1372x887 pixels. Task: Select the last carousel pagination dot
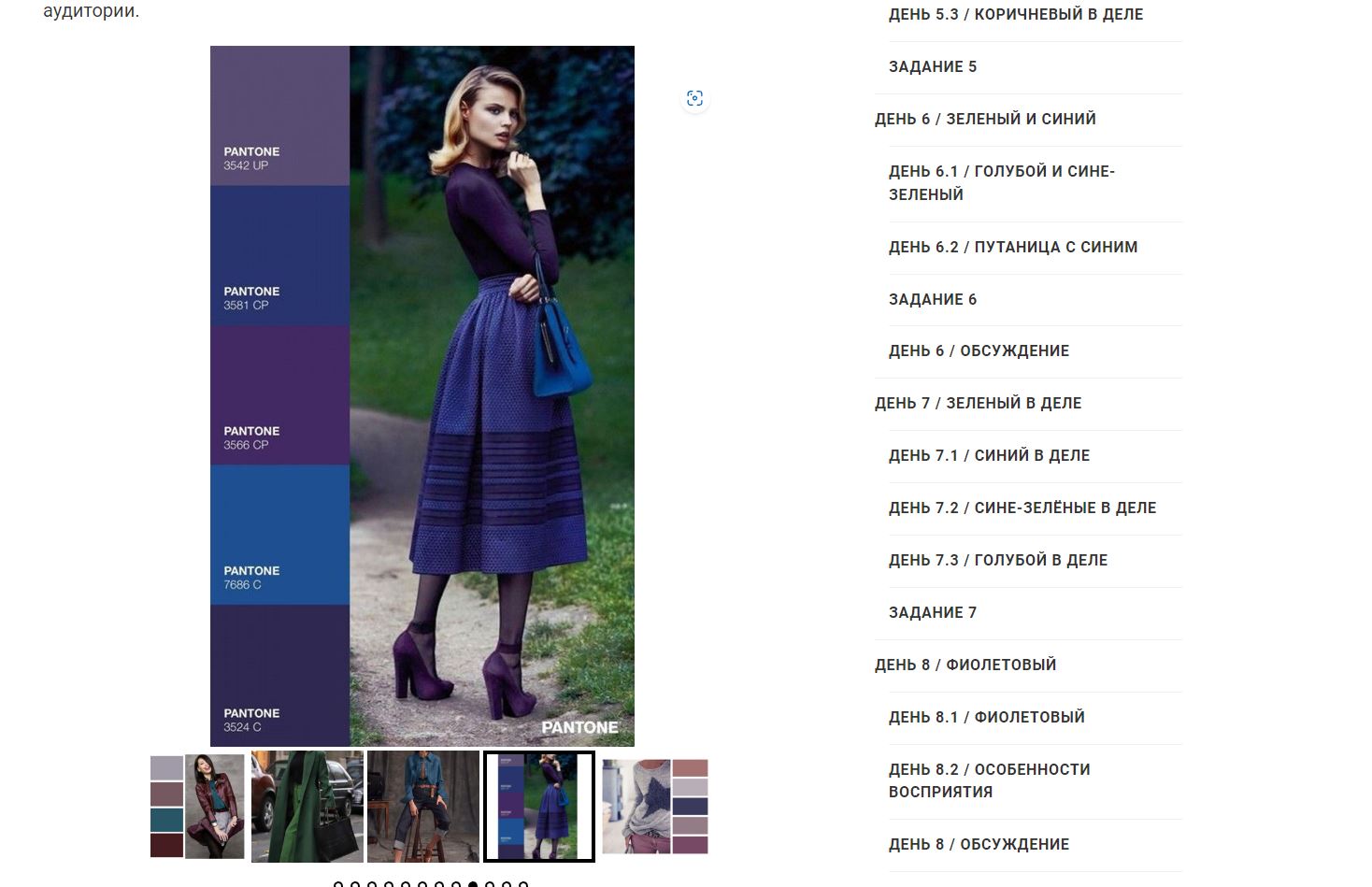(x=523, y=884)
